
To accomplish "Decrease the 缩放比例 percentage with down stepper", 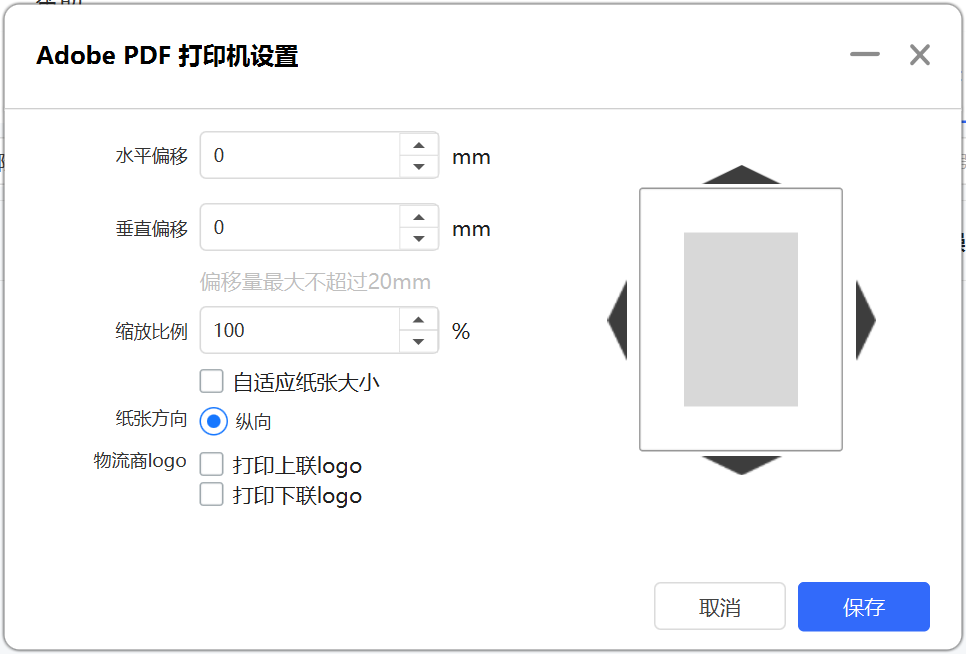I will [419, 342].
